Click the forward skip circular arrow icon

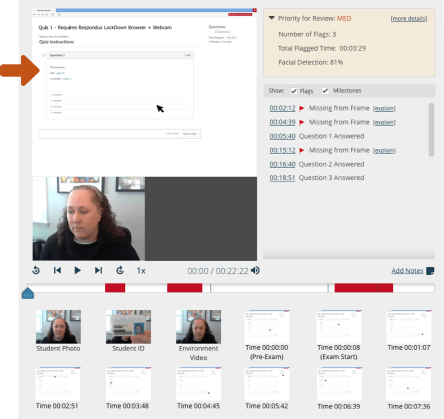tap(120, 270)
